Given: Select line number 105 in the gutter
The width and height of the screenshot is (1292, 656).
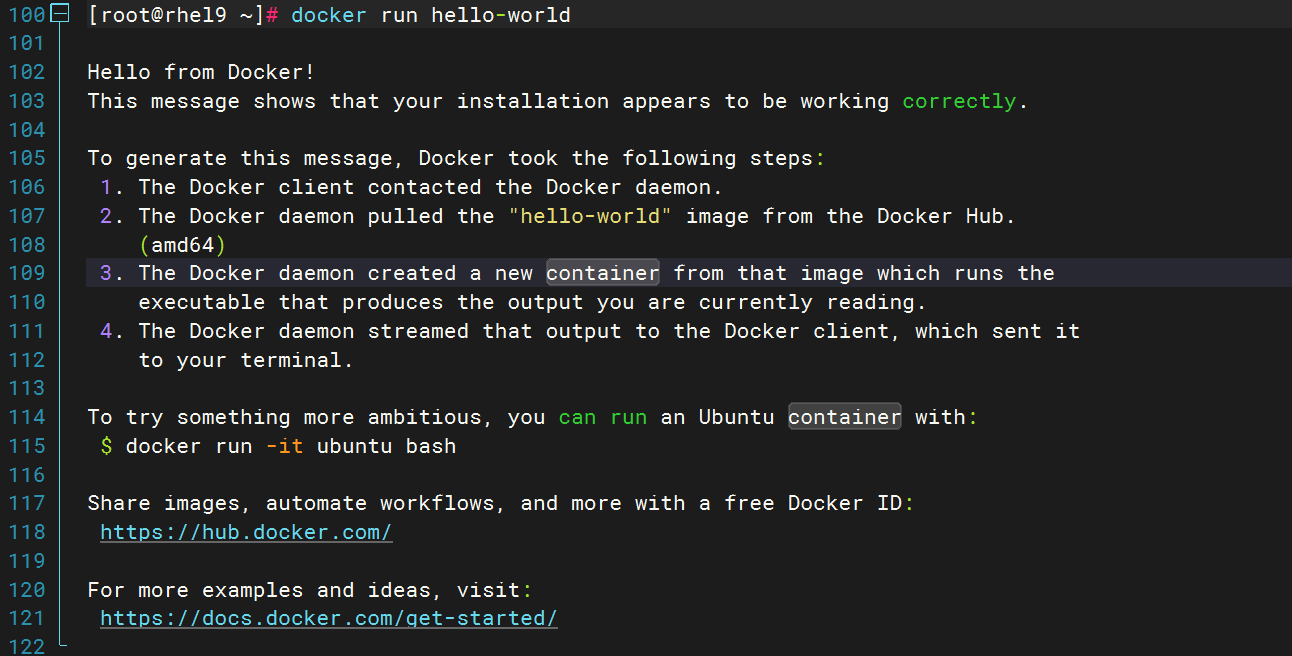Looking at the screenshot, I should pos(26,158).
